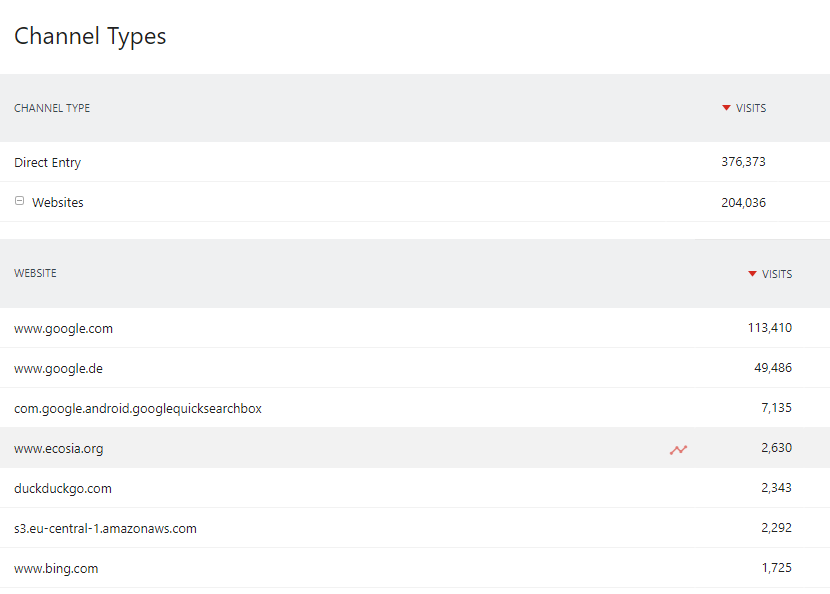Open www.google.com website row
The width and height of the screenshot is (830, 594).
tap(415, 328)
